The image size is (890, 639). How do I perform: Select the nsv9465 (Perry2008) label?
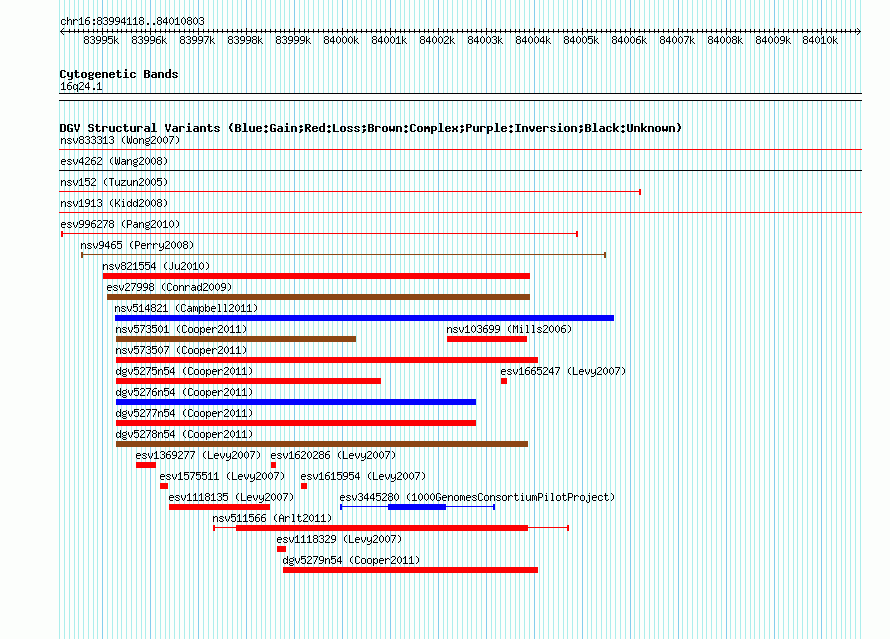pos(137,245)
